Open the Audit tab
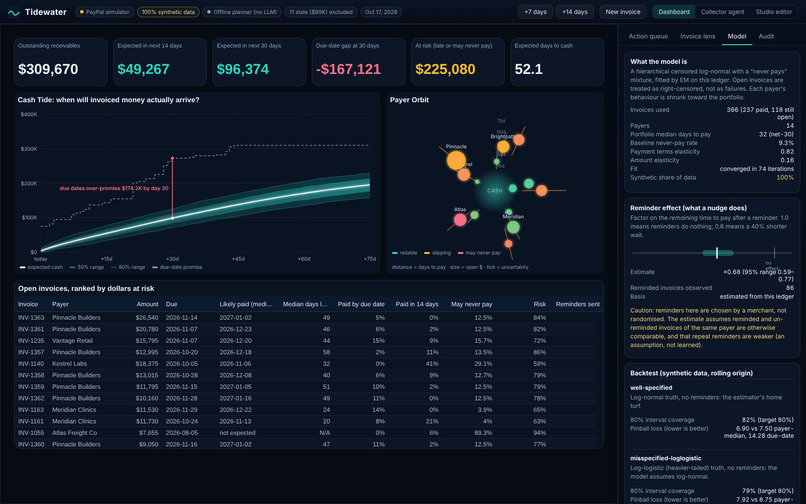 (x=766, y=37)
